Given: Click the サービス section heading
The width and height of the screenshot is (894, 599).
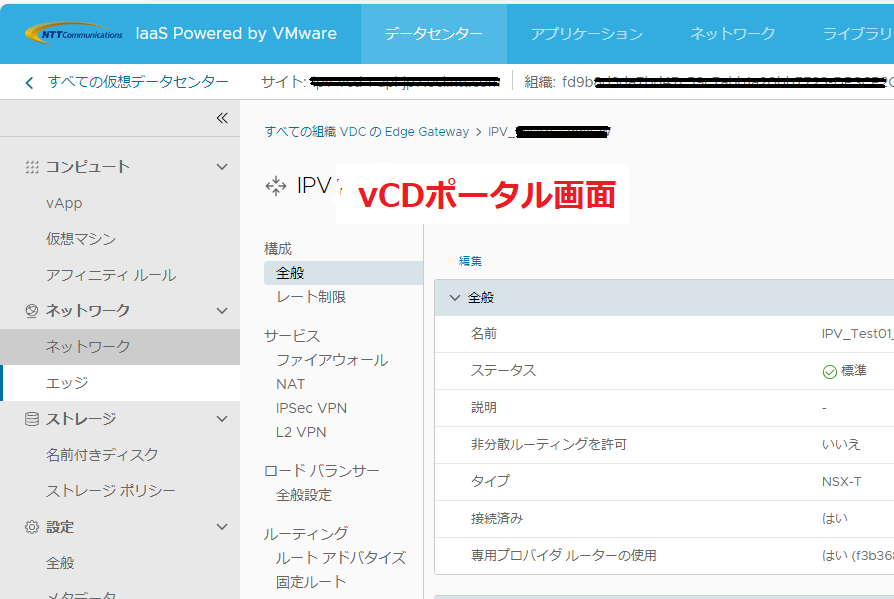Looking at the screenshot, I should tap(292, 336).
